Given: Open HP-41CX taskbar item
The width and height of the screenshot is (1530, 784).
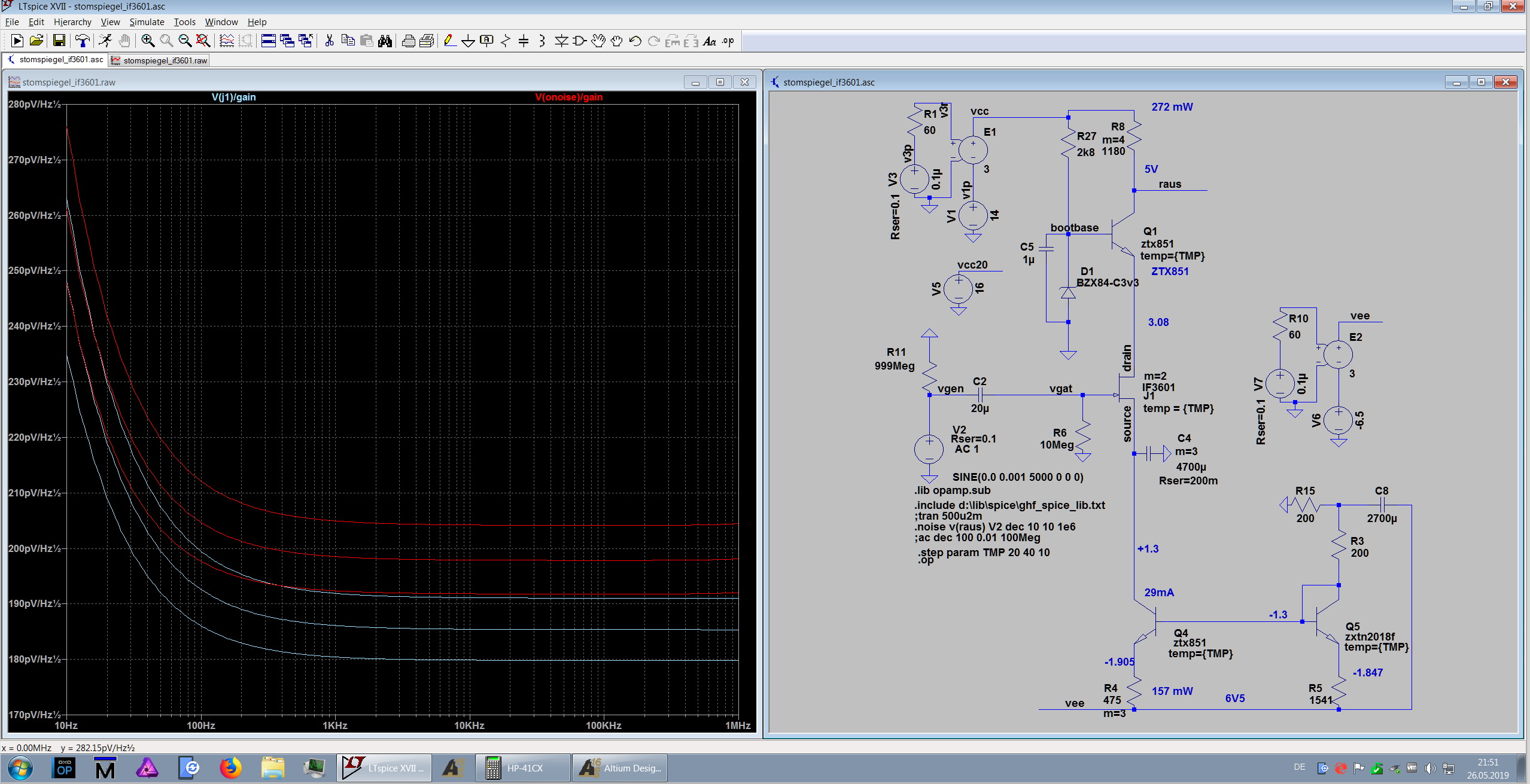Looking at the screenshot, I should click(523, 768).
